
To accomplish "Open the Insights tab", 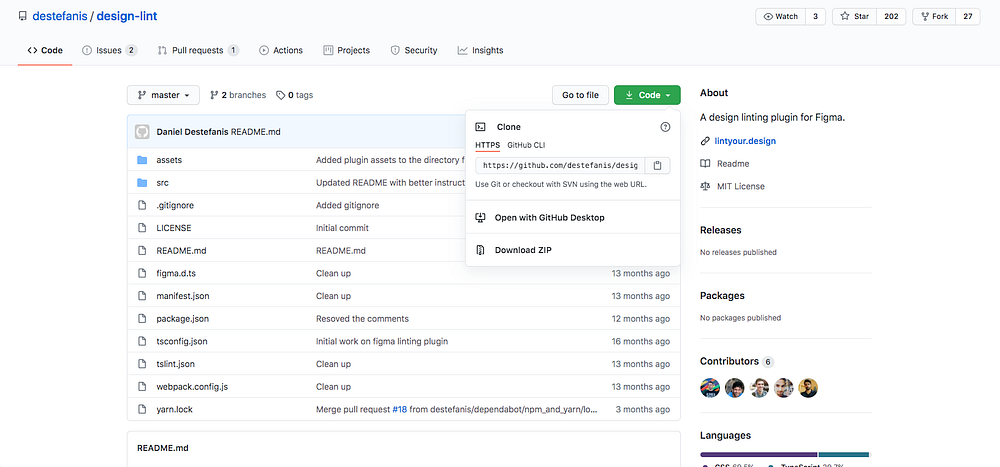I will pyautogui.click(x=480, y=50).
